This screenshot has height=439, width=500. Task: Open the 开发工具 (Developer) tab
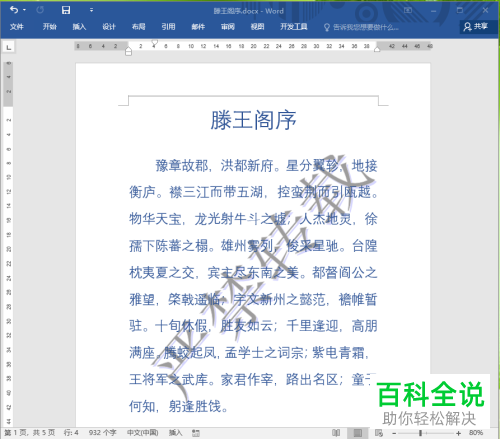coord(294,27)
